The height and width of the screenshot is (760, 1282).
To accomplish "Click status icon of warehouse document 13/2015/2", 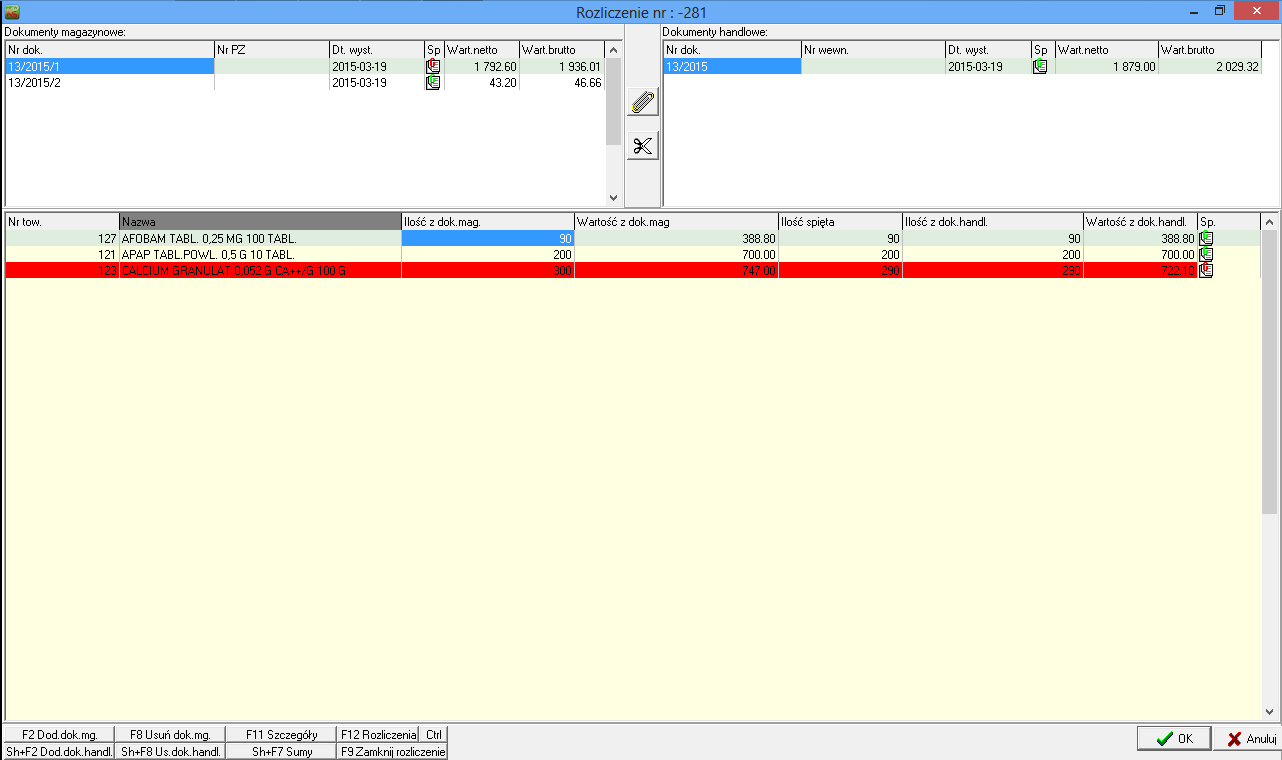I will coord(433,83).
